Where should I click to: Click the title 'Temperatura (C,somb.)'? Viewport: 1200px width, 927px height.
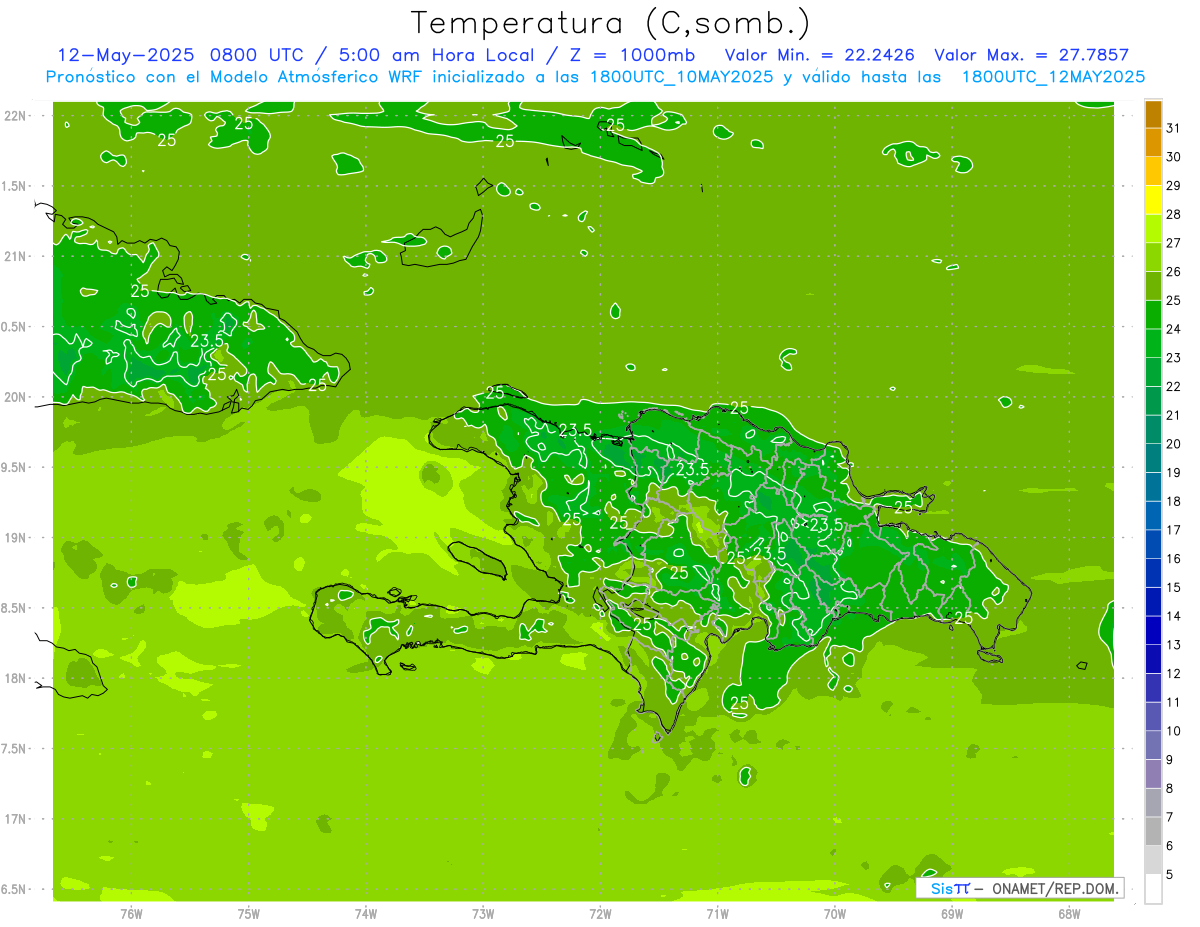click(610, 24)
